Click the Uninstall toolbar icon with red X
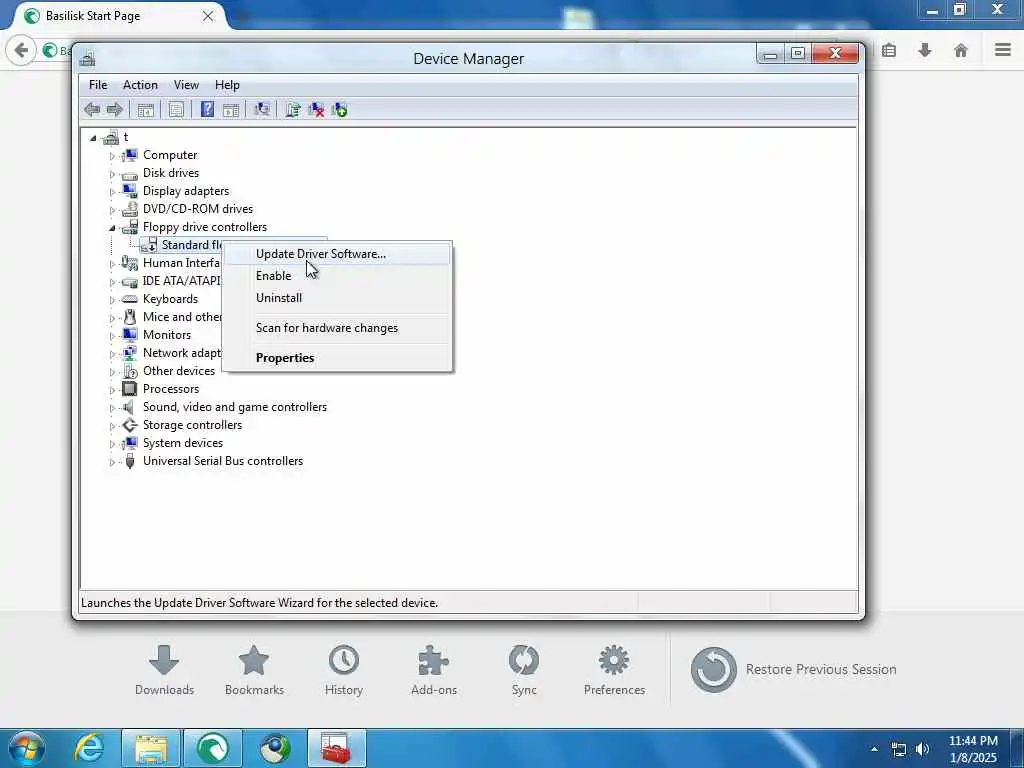Screen dimensions: 1024x768 (316, 110)
